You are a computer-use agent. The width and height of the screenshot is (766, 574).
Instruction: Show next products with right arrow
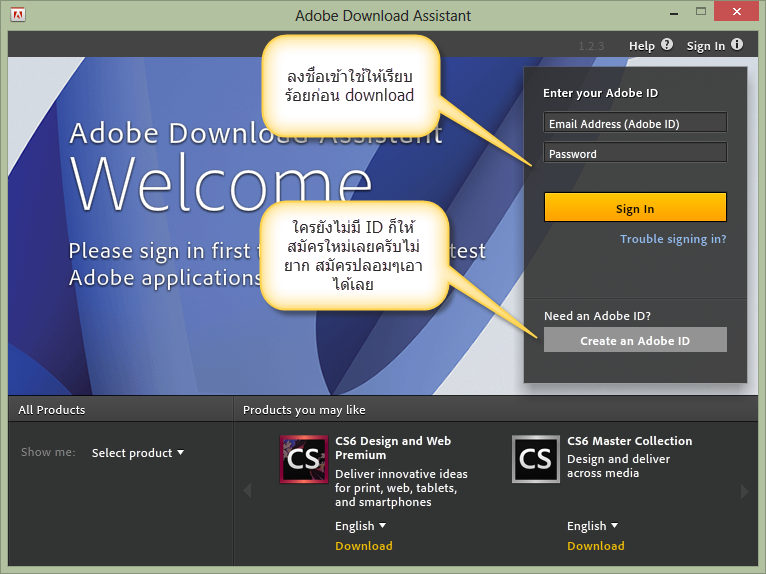[x=744, y=491]
